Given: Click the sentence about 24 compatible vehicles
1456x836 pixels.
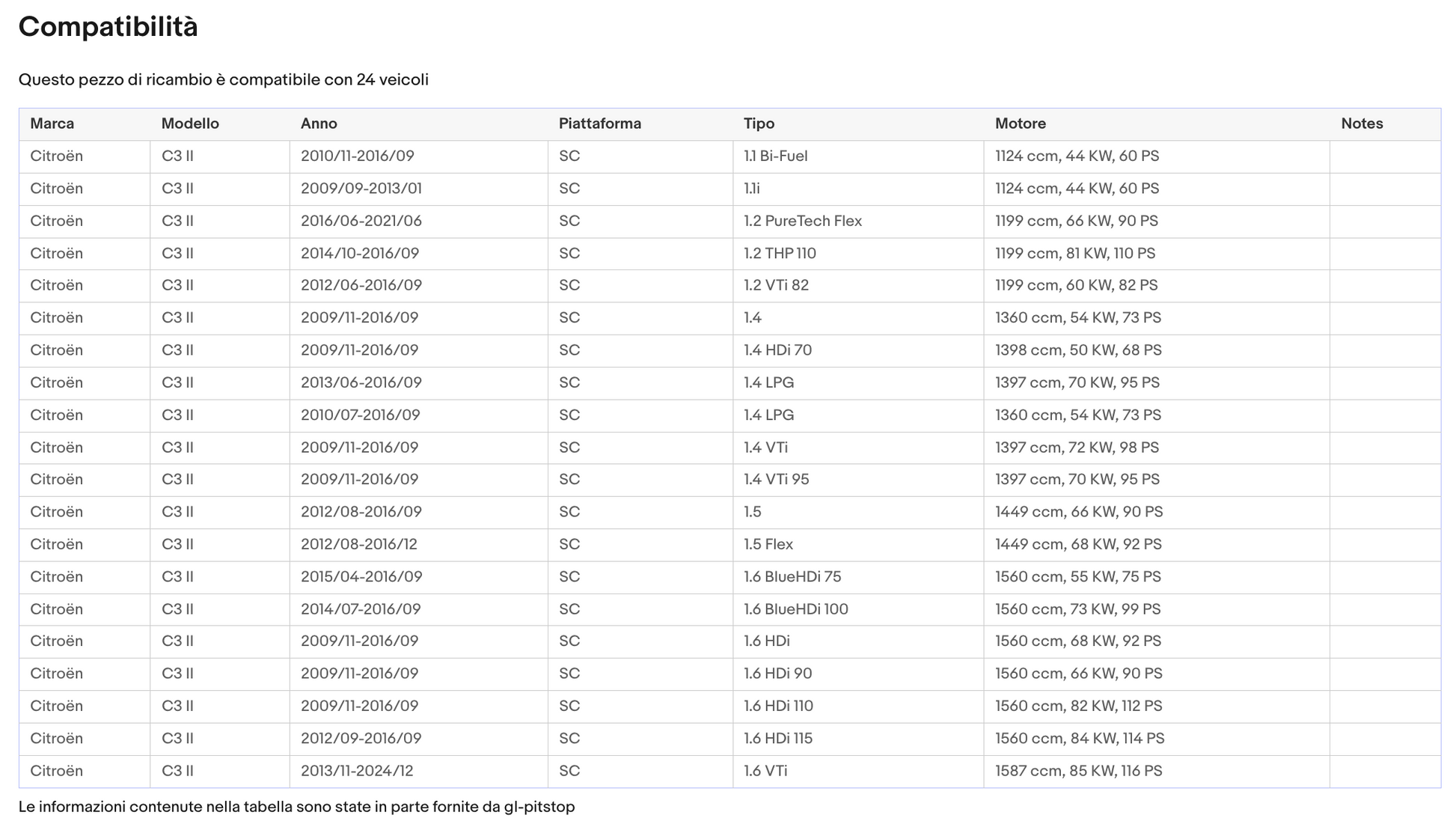Looking at the screenshot, I should click(224, 79).
